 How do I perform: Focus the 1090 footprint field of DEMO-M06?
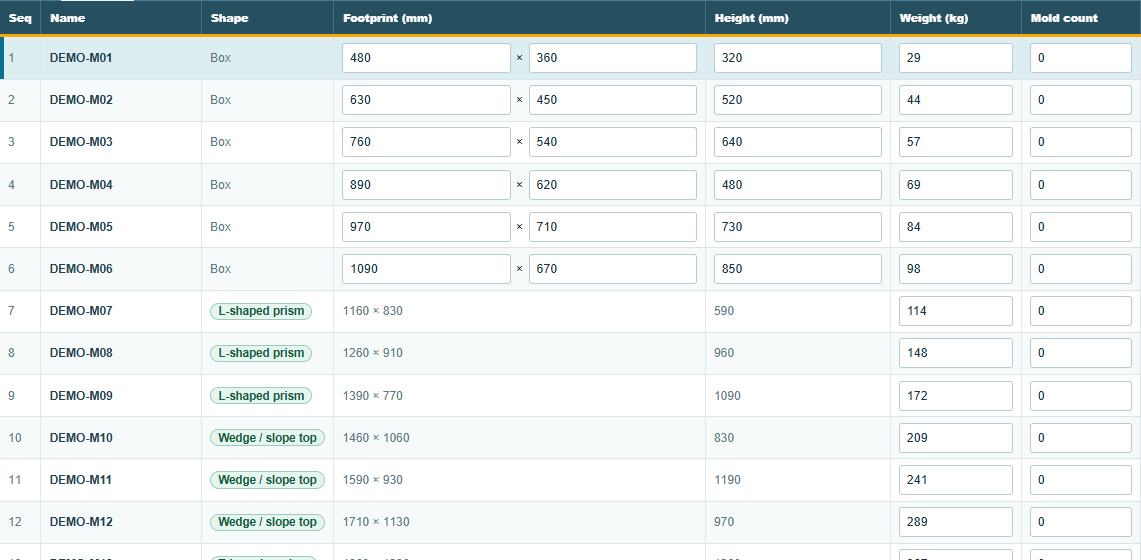426,269
